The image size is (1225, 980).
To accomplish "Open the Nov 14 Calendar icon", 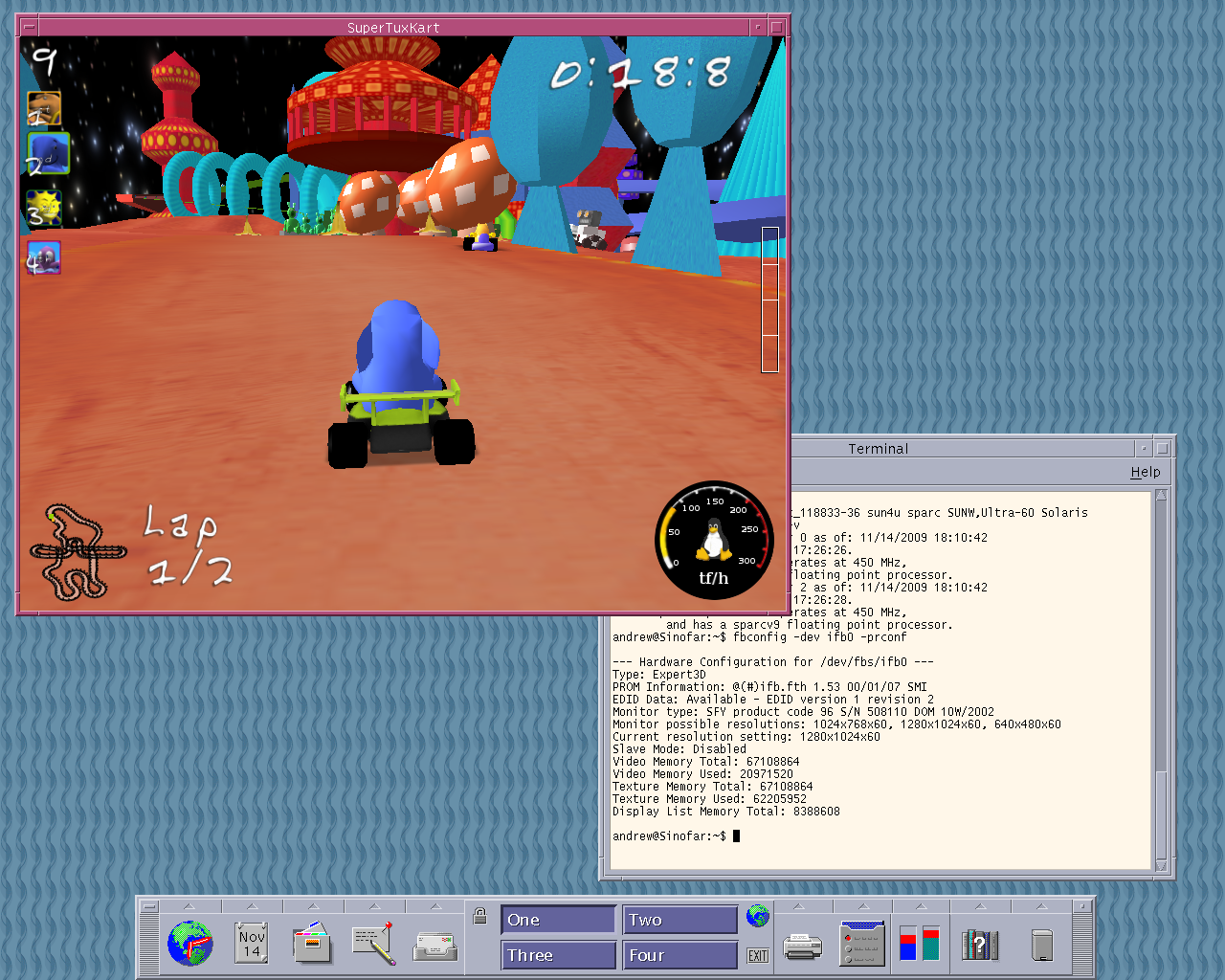I will pyautogui.click(x=252, y=944).
